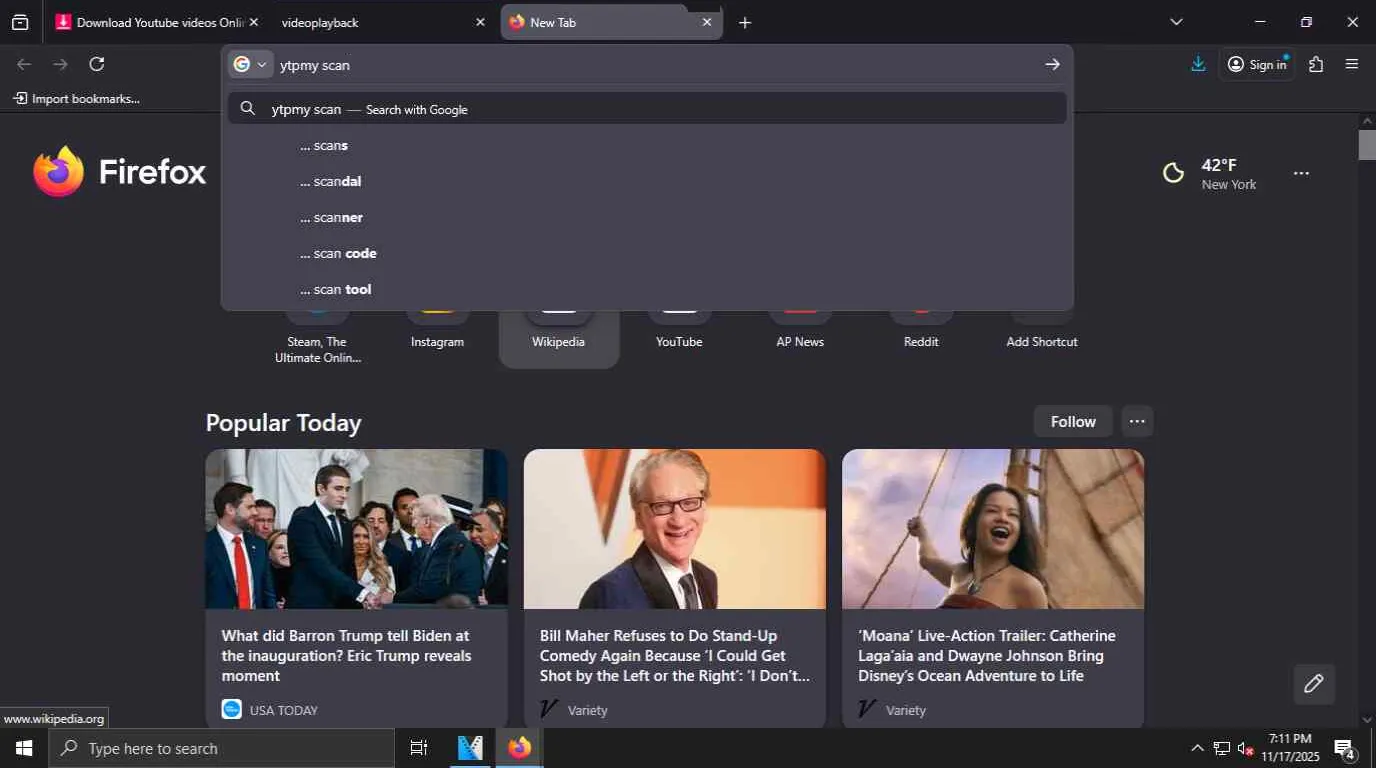Open a new tab with the plus button
The height and width of the screenshot is (768, 1376).
click(x=745, y=22)
